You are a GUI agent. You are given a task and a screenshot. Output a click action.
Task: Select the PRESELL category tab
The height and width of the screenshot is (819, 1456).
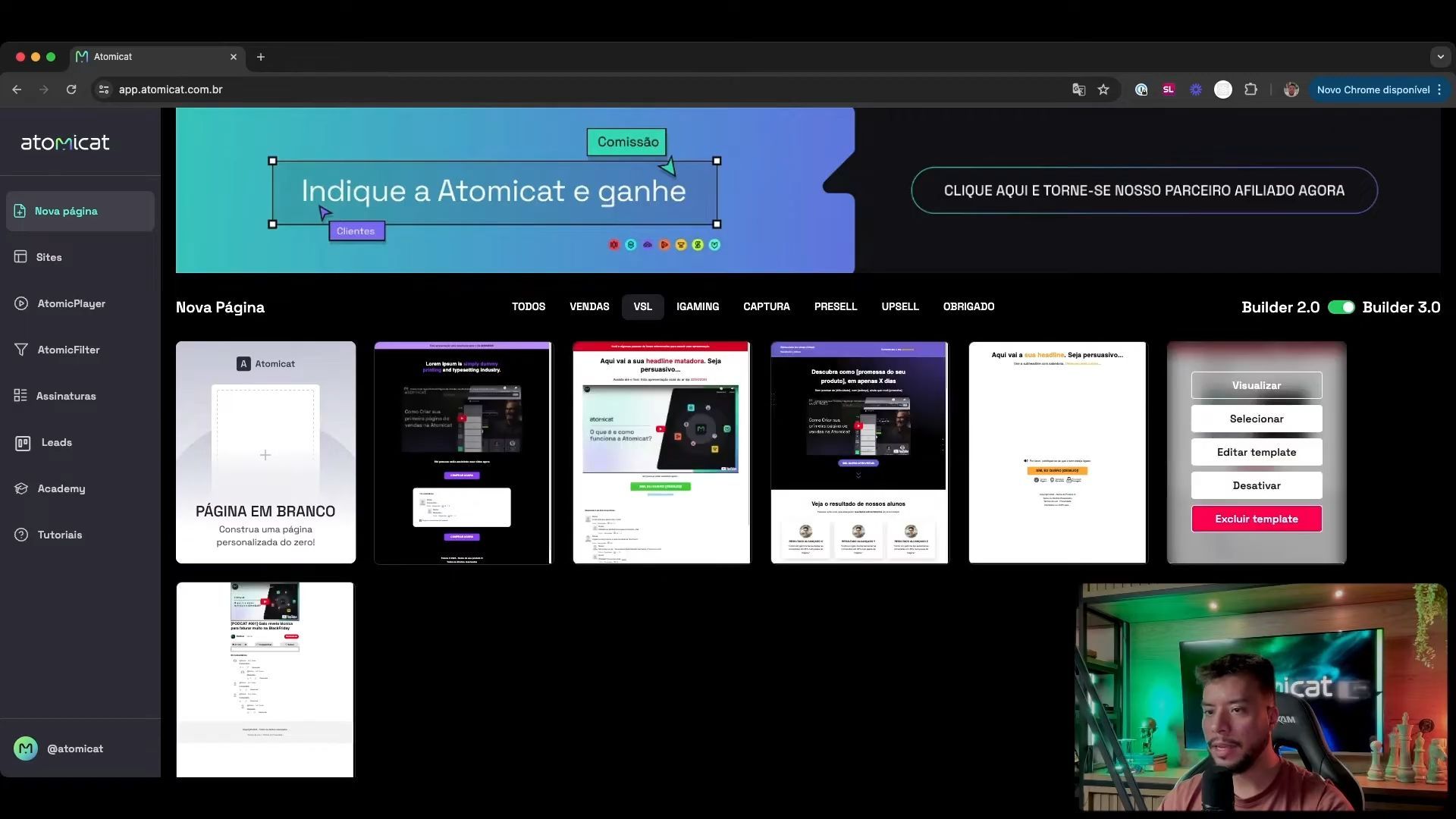(x=836, y=306)
